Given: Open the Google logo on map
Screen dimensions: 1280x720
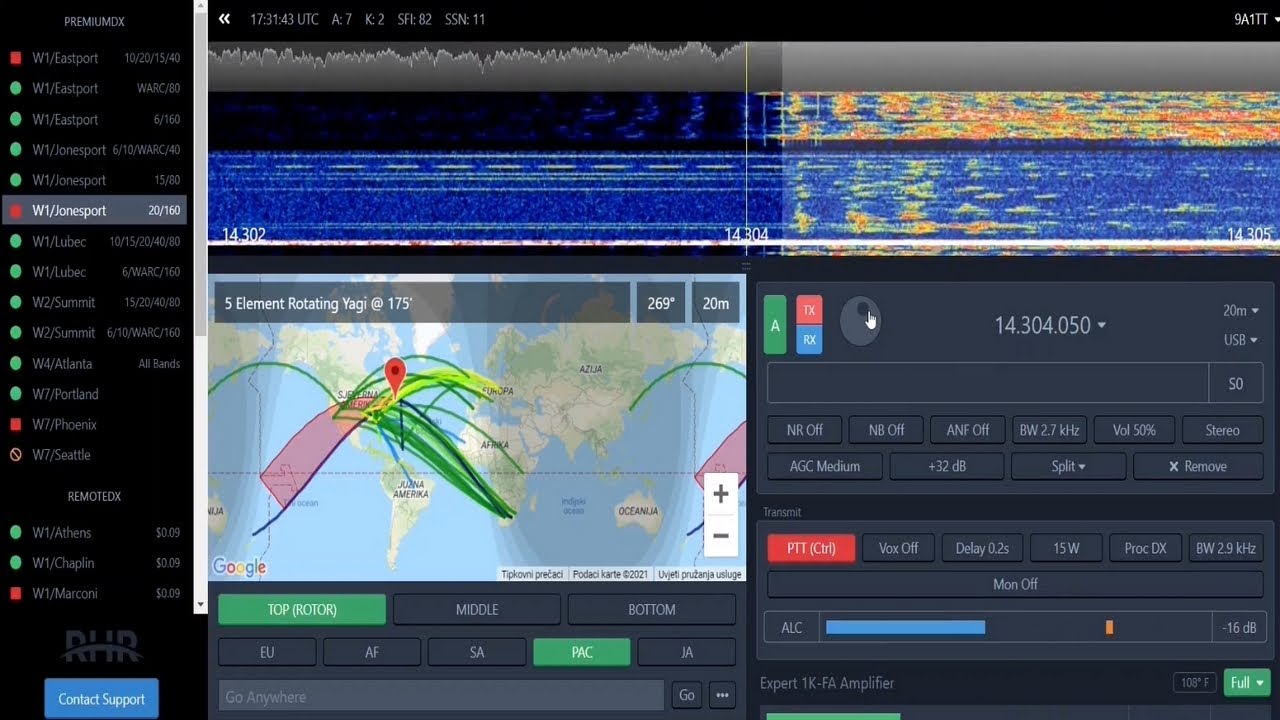Looking at the screenshot, I should pyautogui.click(x=240, y=568).
